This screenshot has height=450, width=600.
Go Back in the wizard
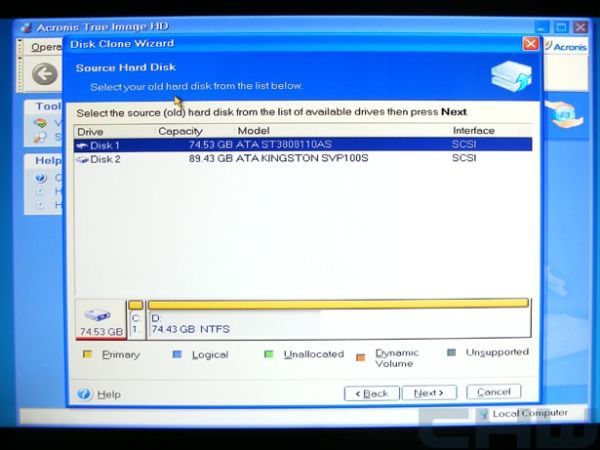372,393
